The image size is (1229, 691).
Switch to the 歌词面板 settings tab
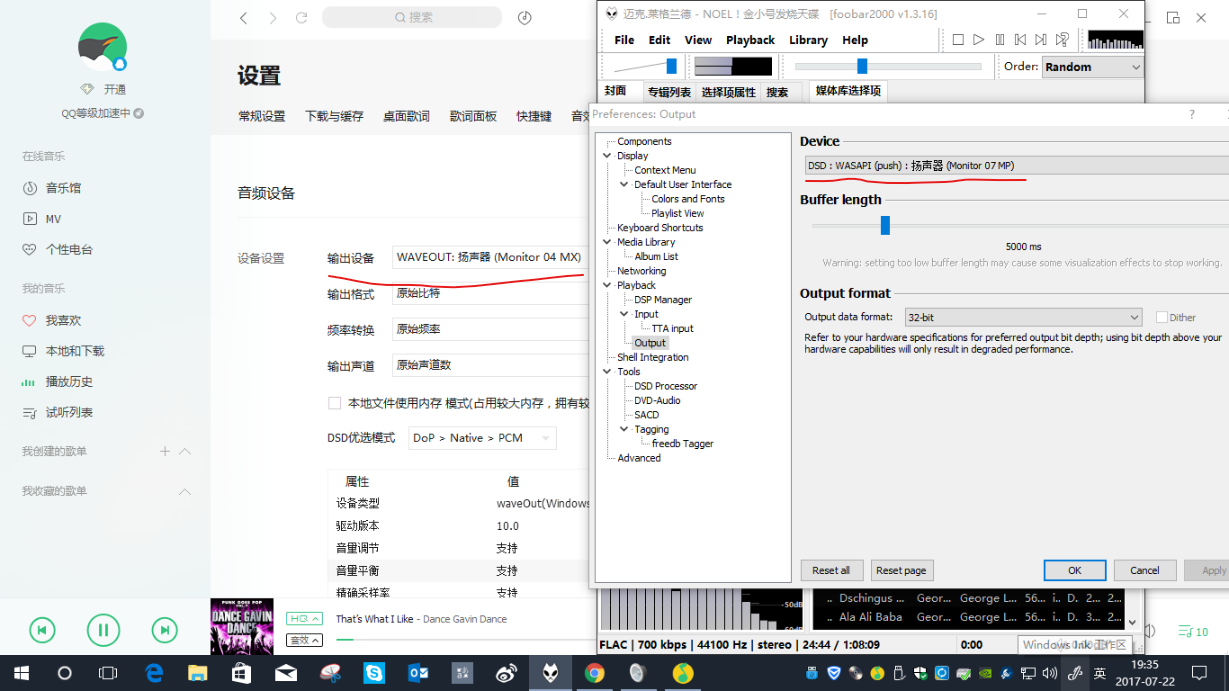(473, 116)
